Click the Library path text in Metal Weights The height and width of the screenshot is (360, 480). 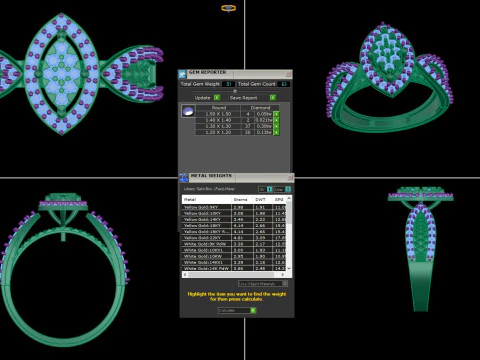pos(209,189)
